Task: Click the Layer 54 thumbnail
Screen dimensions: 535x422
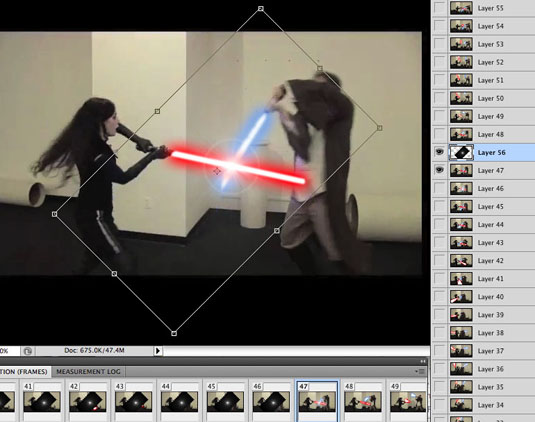Action: click(x=461, y=26)
